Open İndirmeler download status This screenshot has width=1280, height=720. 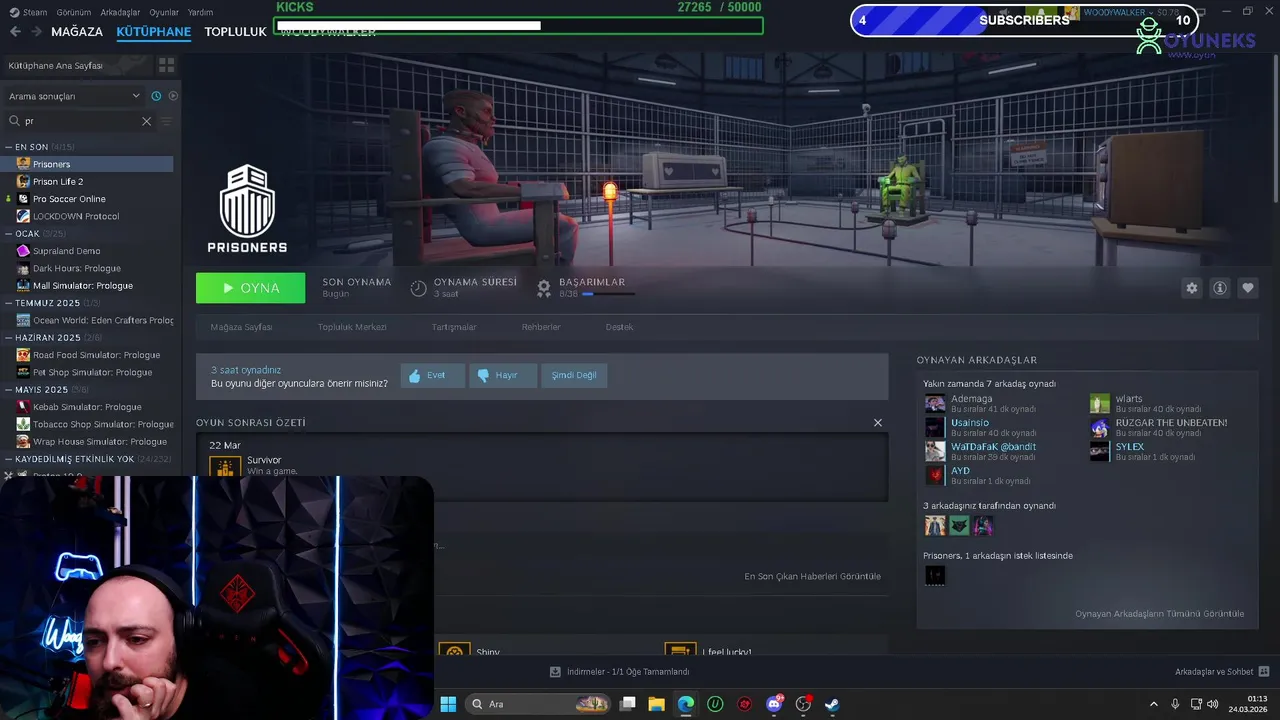pos(620,672)
